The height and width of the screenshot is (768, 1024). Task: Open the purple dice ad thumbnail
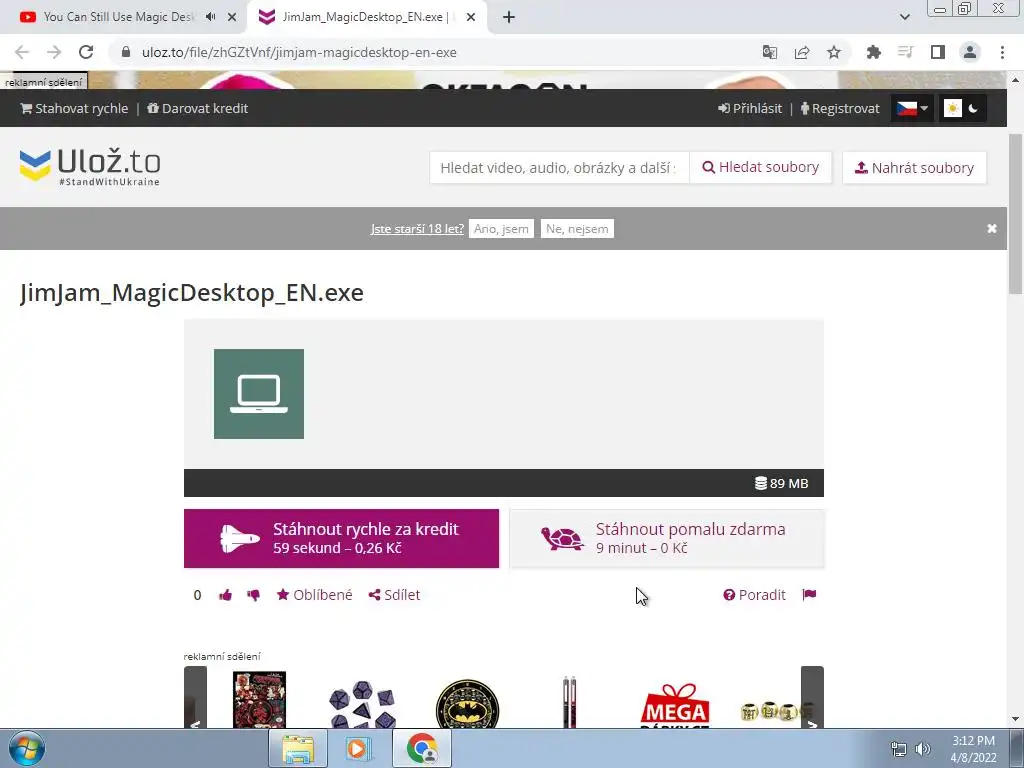[x=362, y=704]
